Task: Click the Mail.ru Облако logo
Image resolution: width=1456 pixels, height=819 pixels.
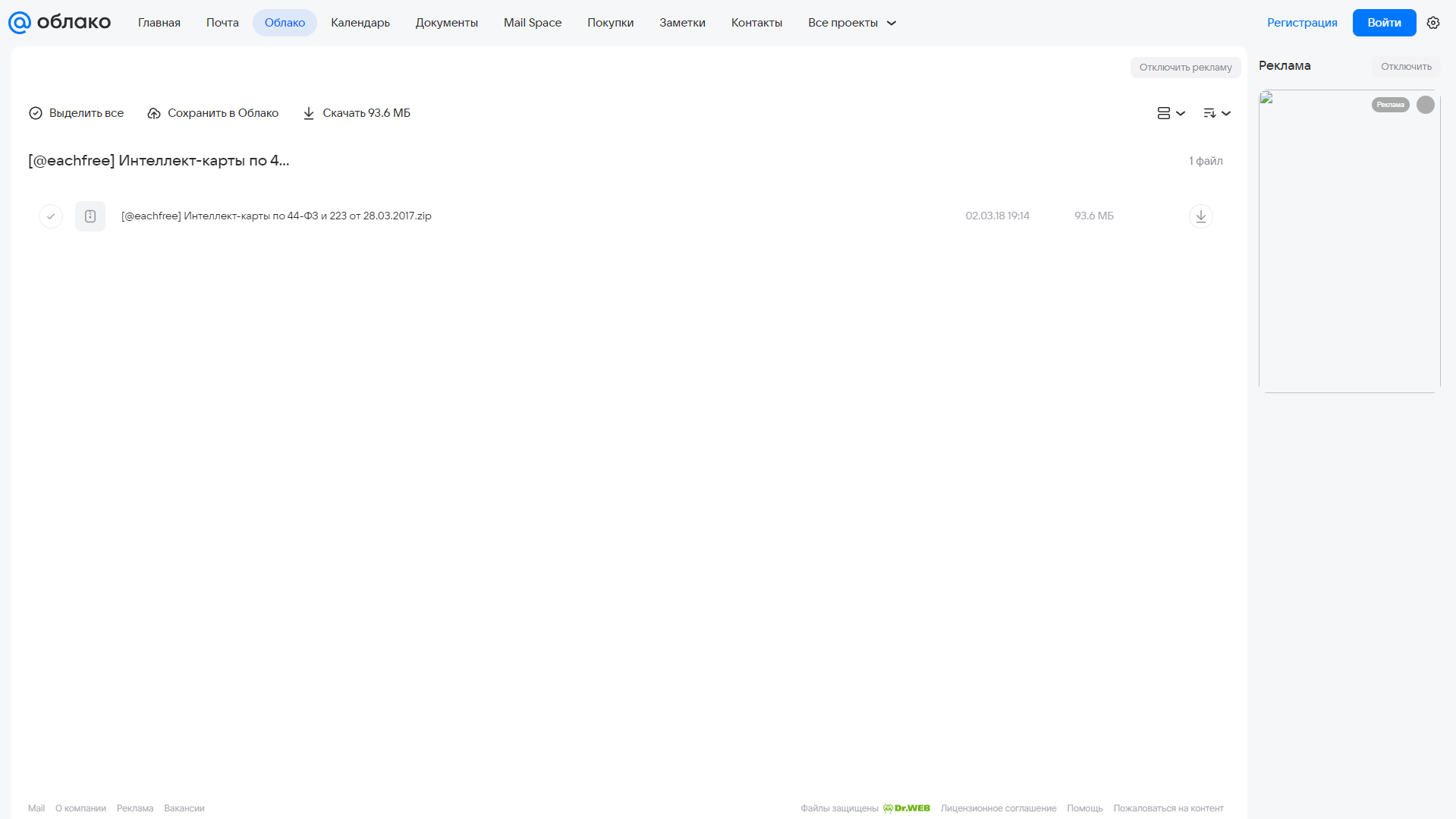Action: point(59,23)
